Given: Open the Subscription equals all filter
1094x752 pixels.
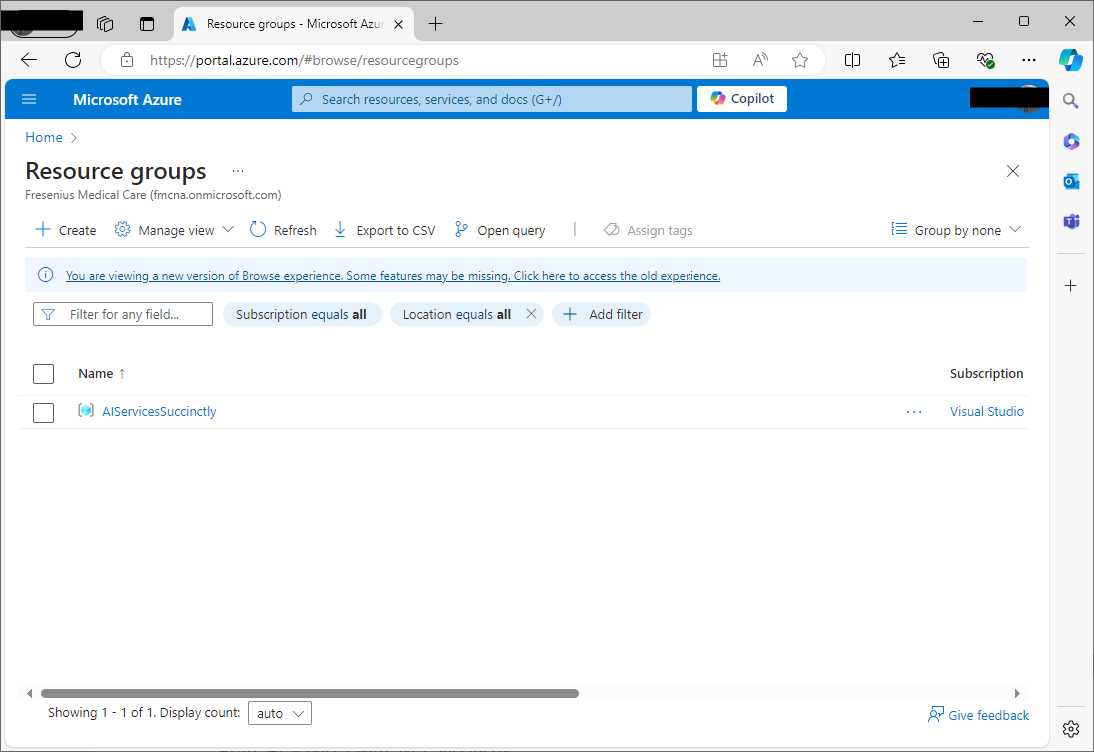Looking at the screenshot, I should coord(301,314).
